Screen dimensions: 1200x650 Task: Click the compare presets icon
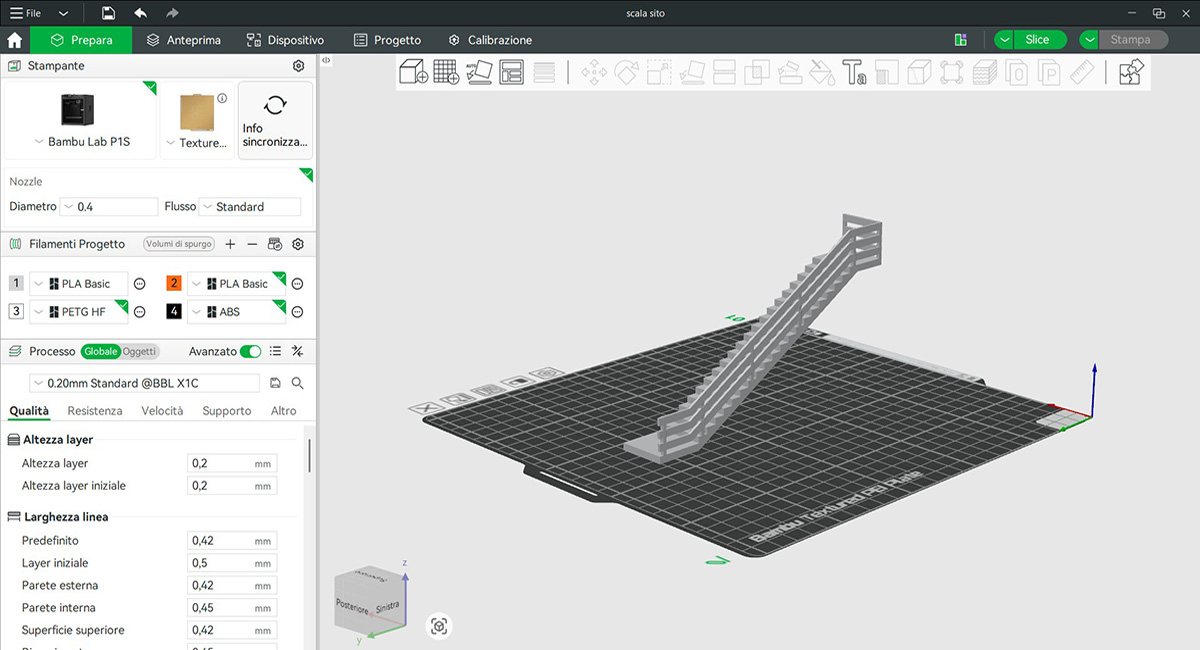click(297, 351)
